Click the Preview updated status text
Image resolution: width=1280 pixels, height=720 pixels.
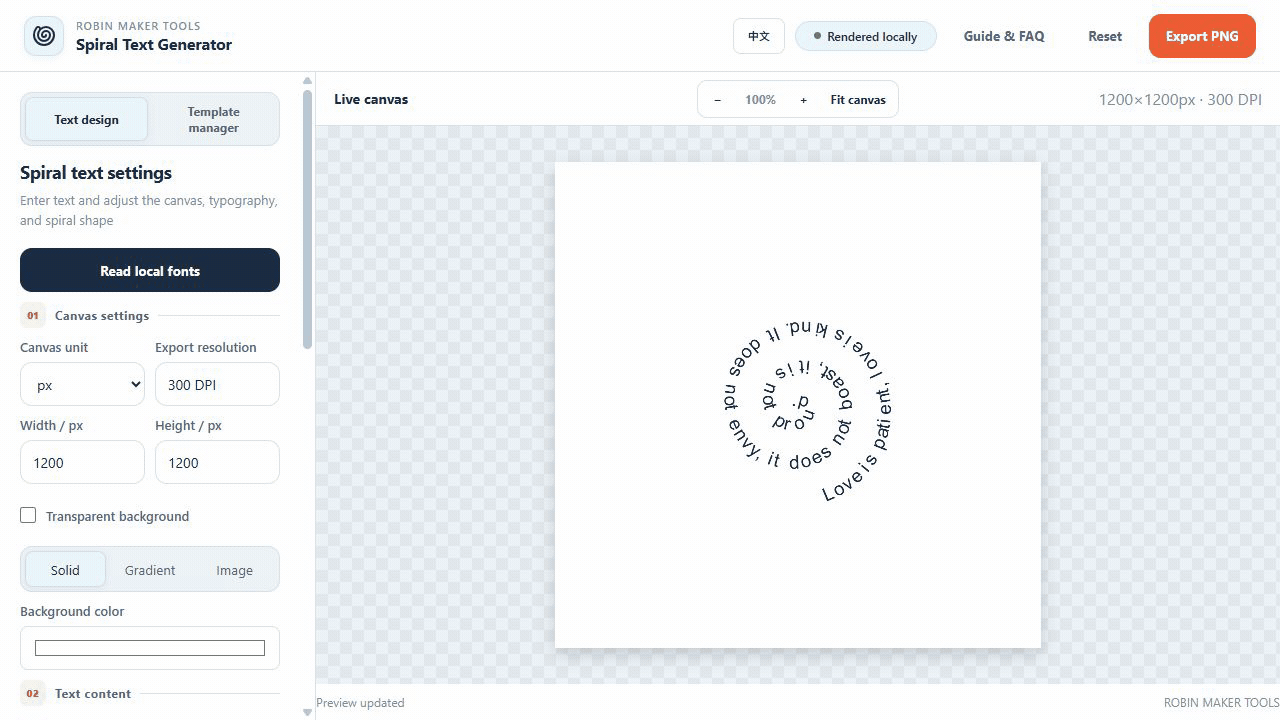tap(361, 702)
